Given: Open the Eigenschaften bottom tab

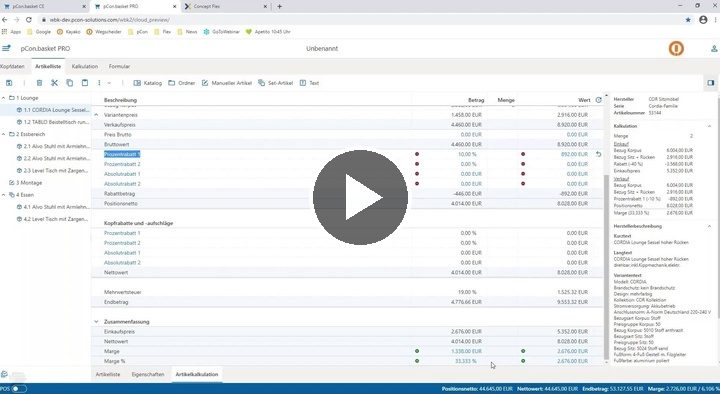Looking at the screenshot, I should click(x=148, y=375).
